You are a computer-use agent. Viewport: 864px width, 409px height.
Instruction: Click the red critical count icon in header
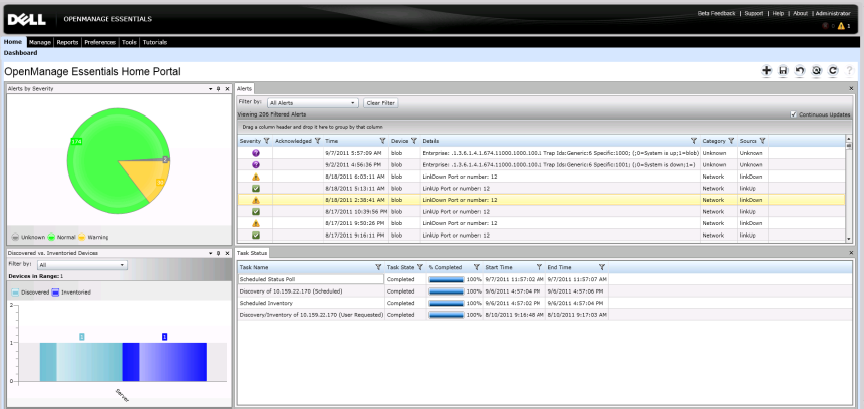[x=825, y=26]
